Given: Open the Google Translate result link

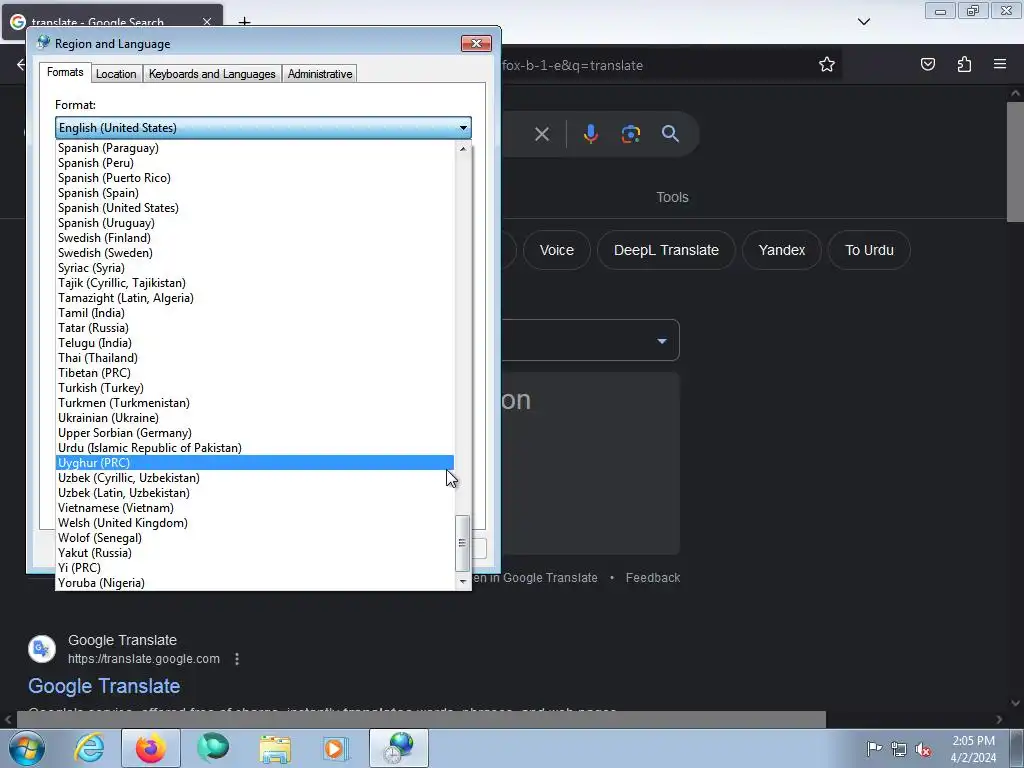Looking at the screenshot, I should pos(104,686).
